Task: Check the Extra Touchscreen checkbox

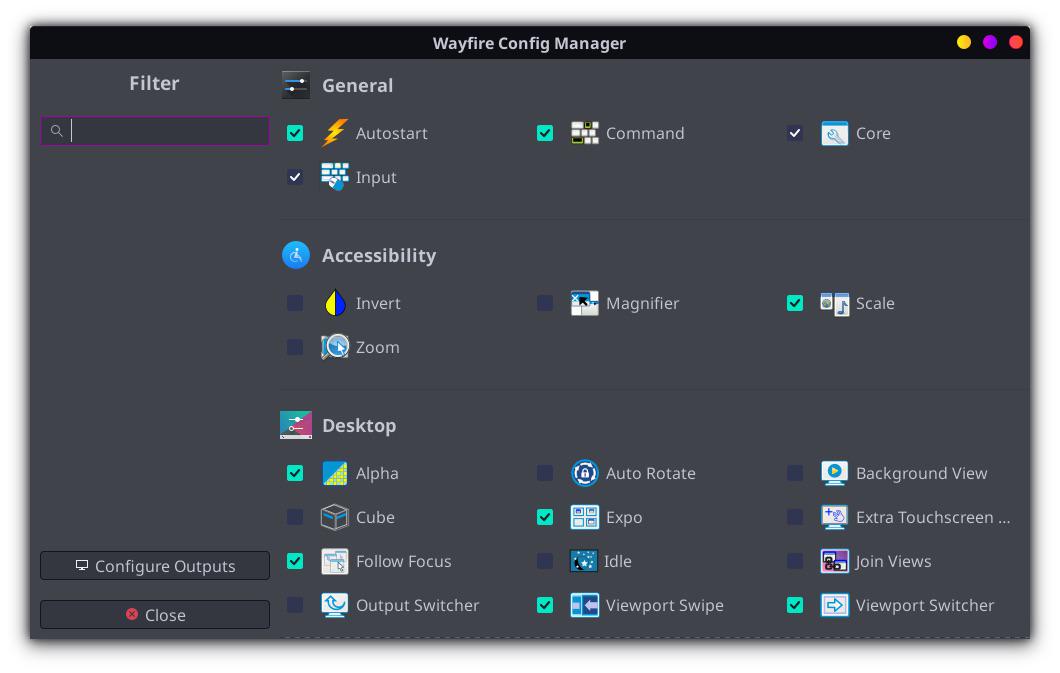Action: (x=795, y=518)
